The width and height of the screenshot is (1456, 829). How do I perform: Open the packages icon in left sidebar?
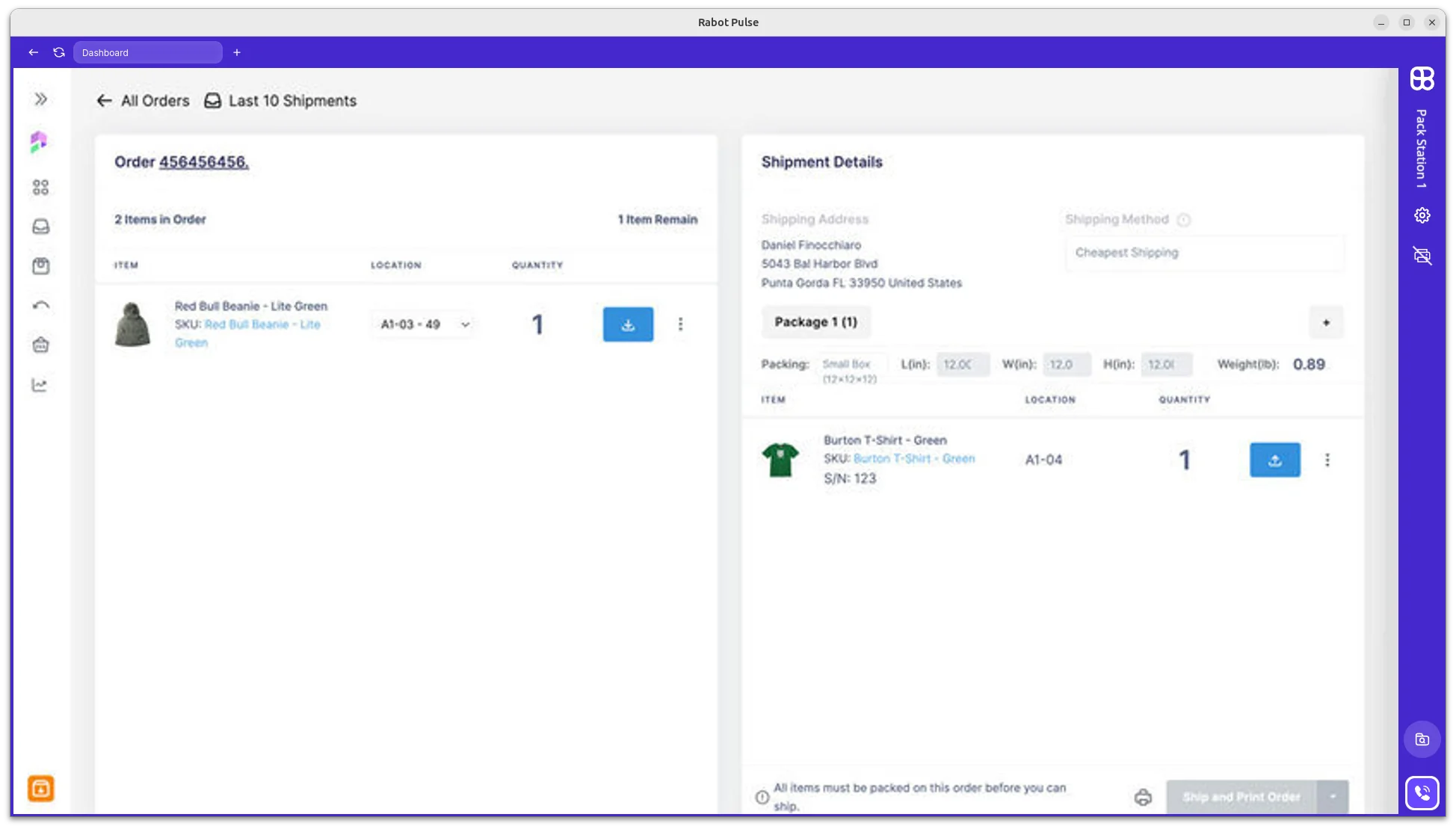[x=41, y=265]
